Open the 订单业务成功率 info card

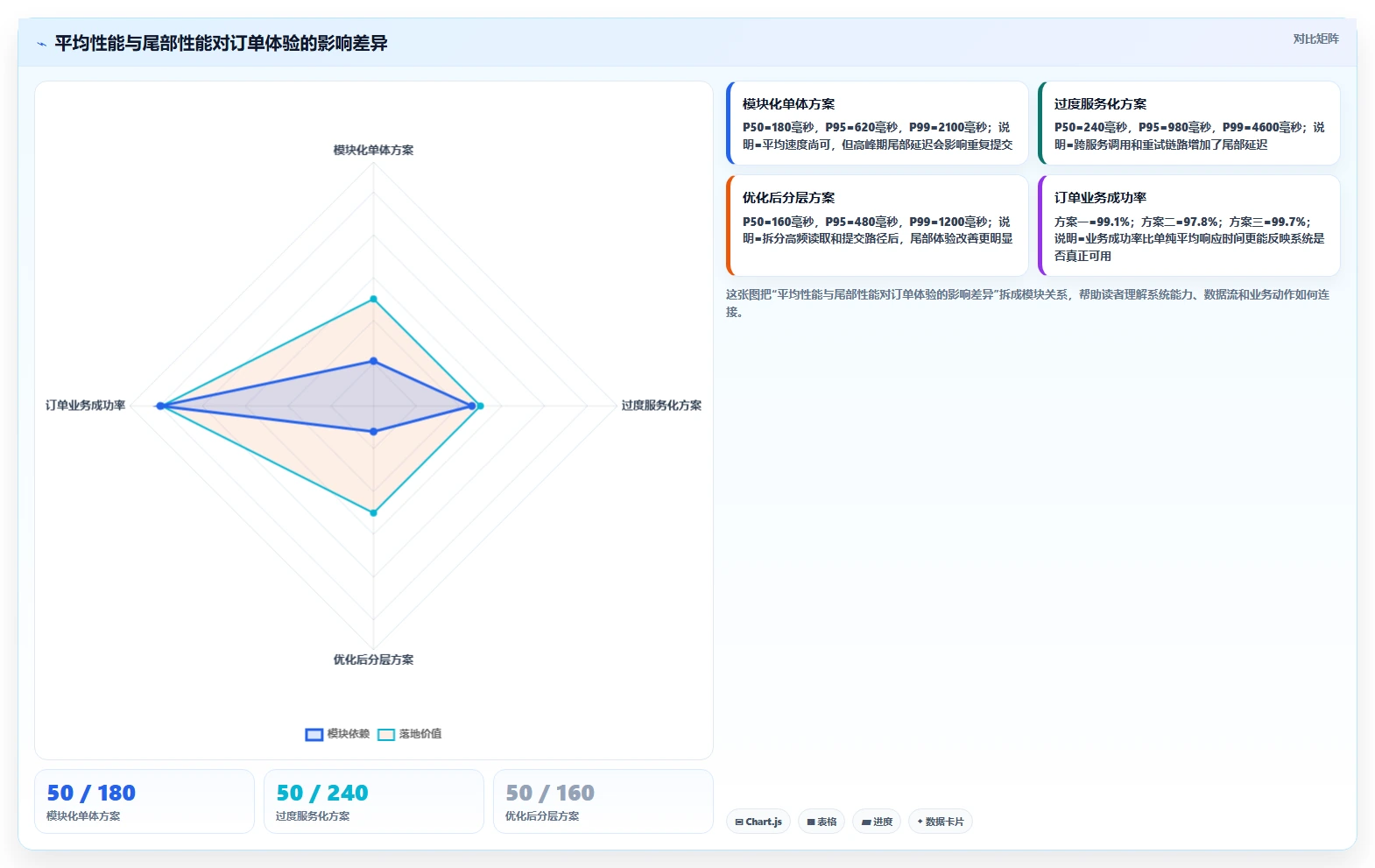(1188, 225)
